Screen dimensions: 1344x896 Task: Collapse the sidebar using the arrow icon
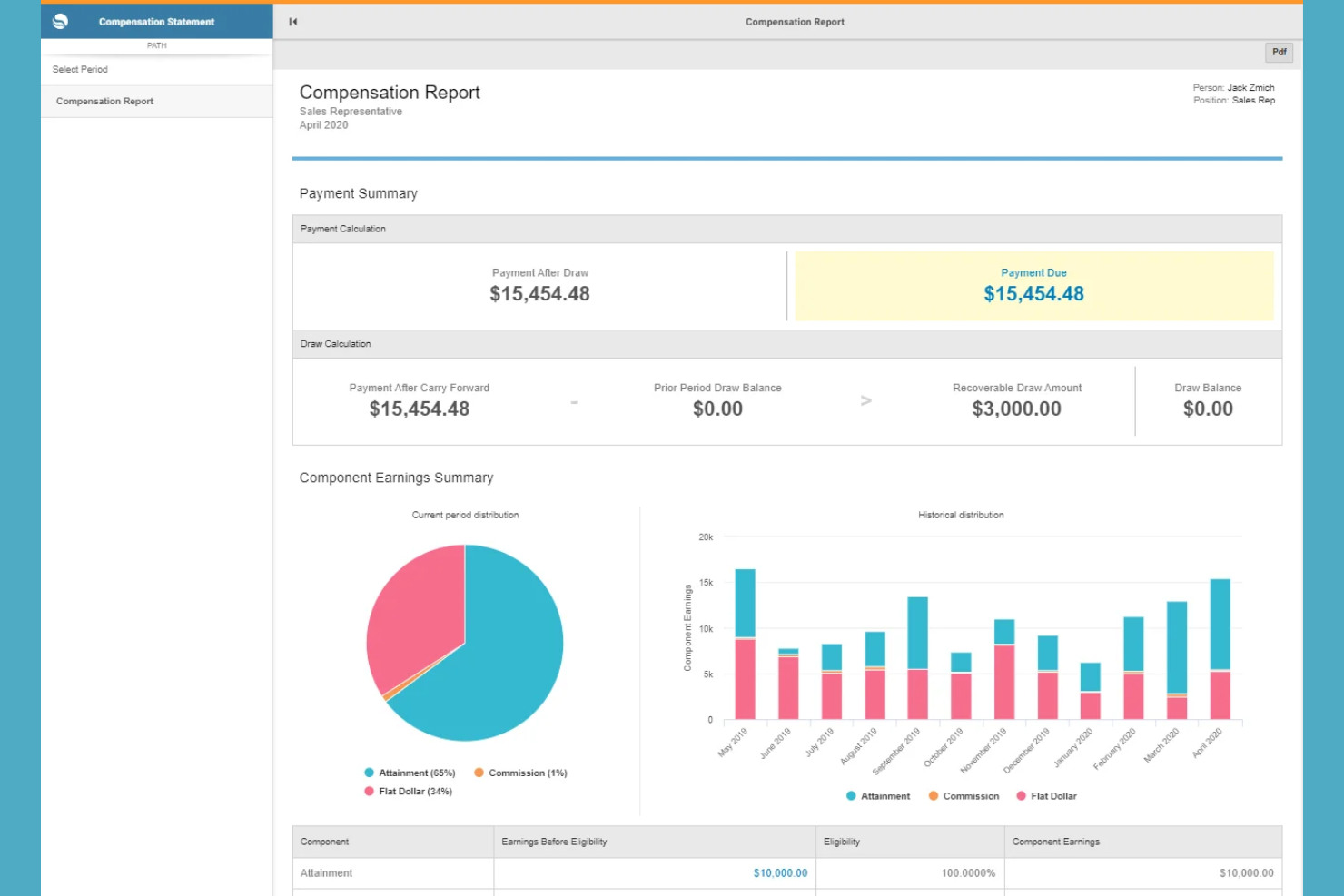point(292,21)
